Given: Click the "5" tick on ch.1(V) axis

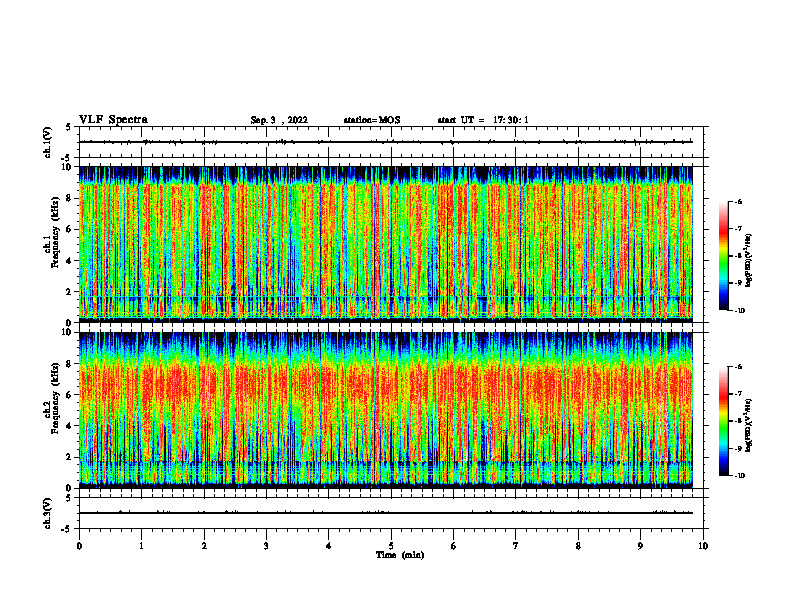Looking at the screenshot, I should coord(69,127).
